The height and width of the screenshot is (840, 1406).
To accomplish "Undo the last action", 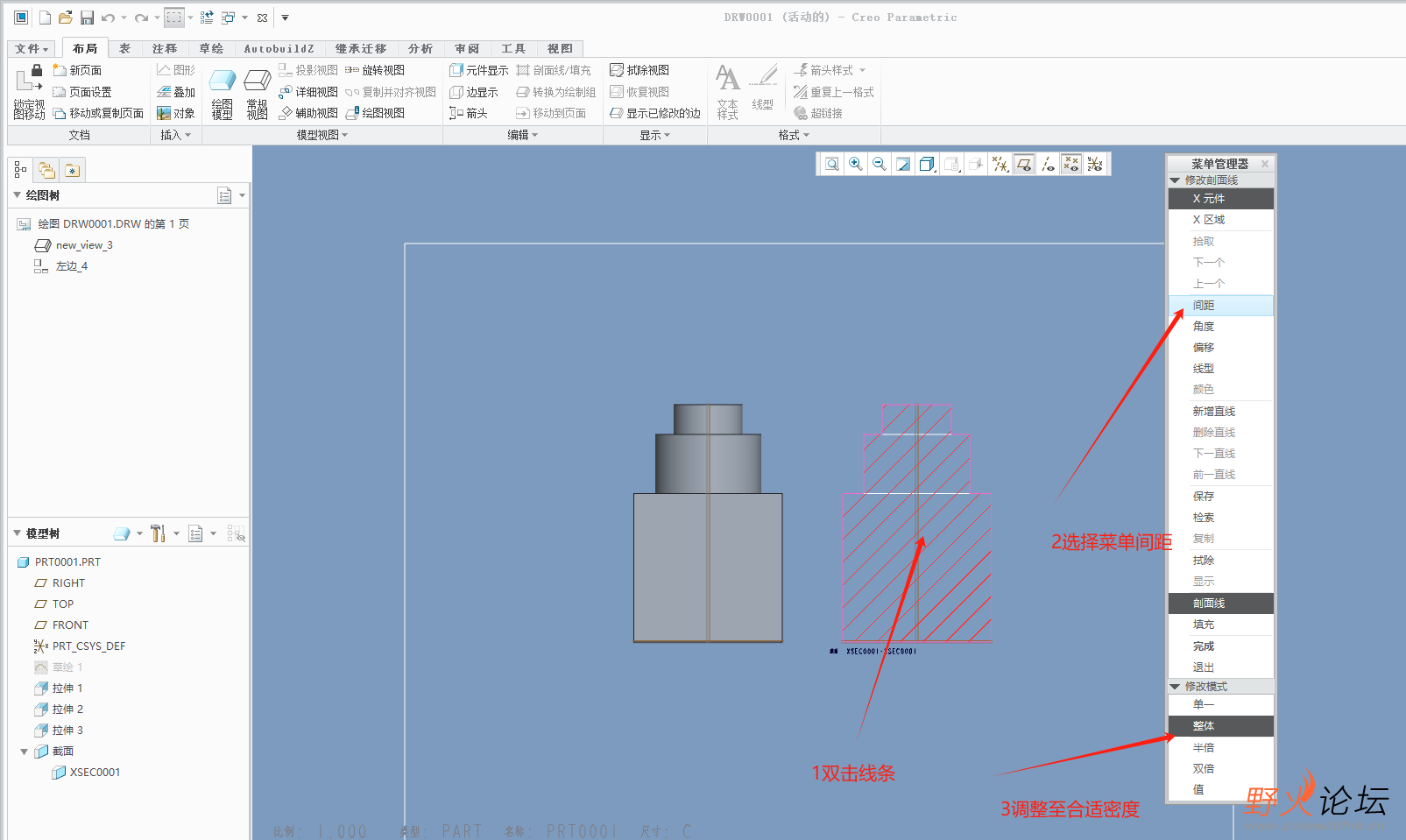I will pos(108,18).
